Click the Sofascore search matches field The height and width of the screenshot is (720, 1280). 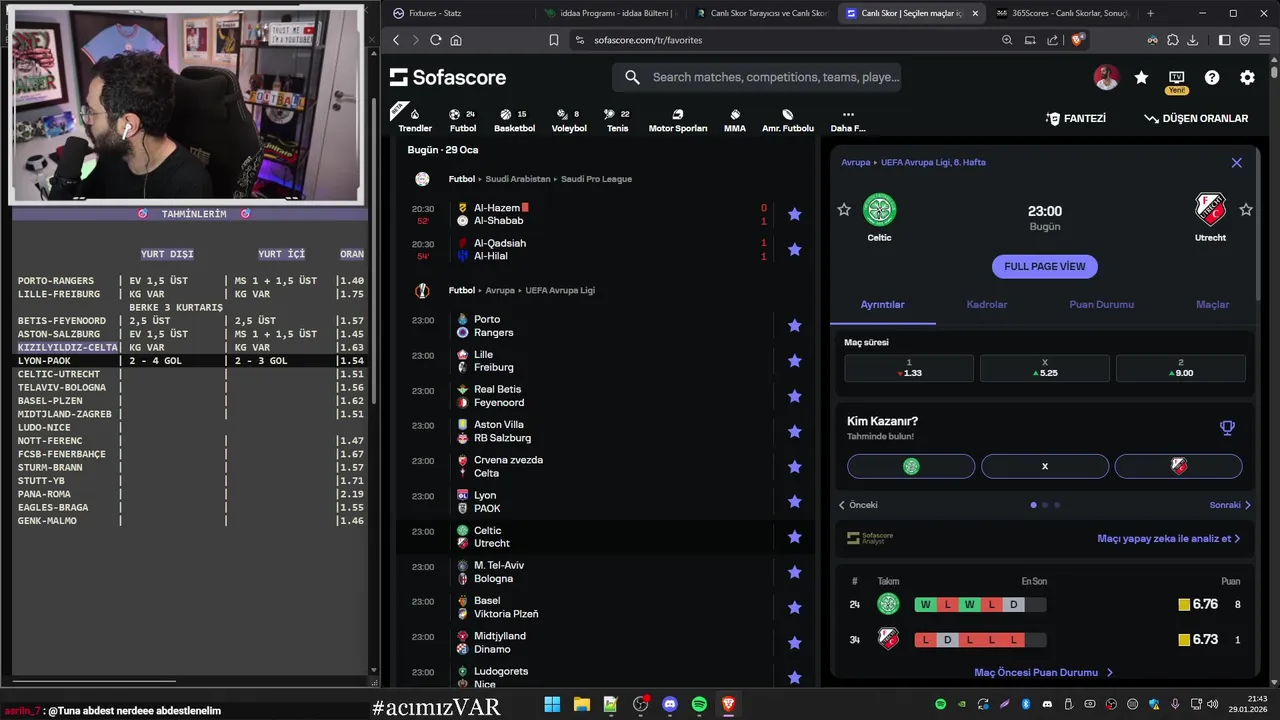click(x=757, y=77)
